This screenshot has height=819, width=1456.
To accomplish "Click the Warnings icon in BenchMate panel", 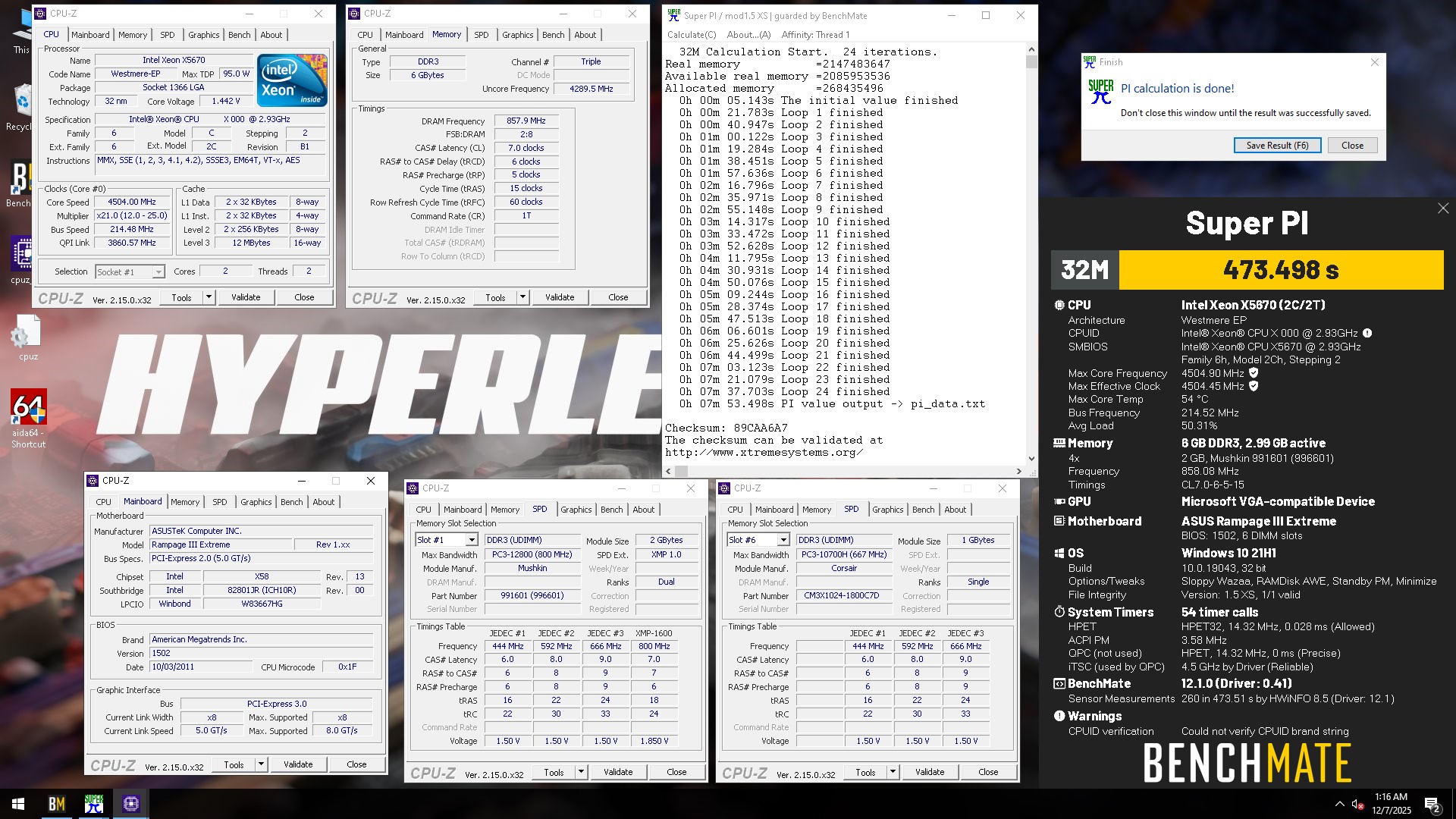I will coord(1059,716).
